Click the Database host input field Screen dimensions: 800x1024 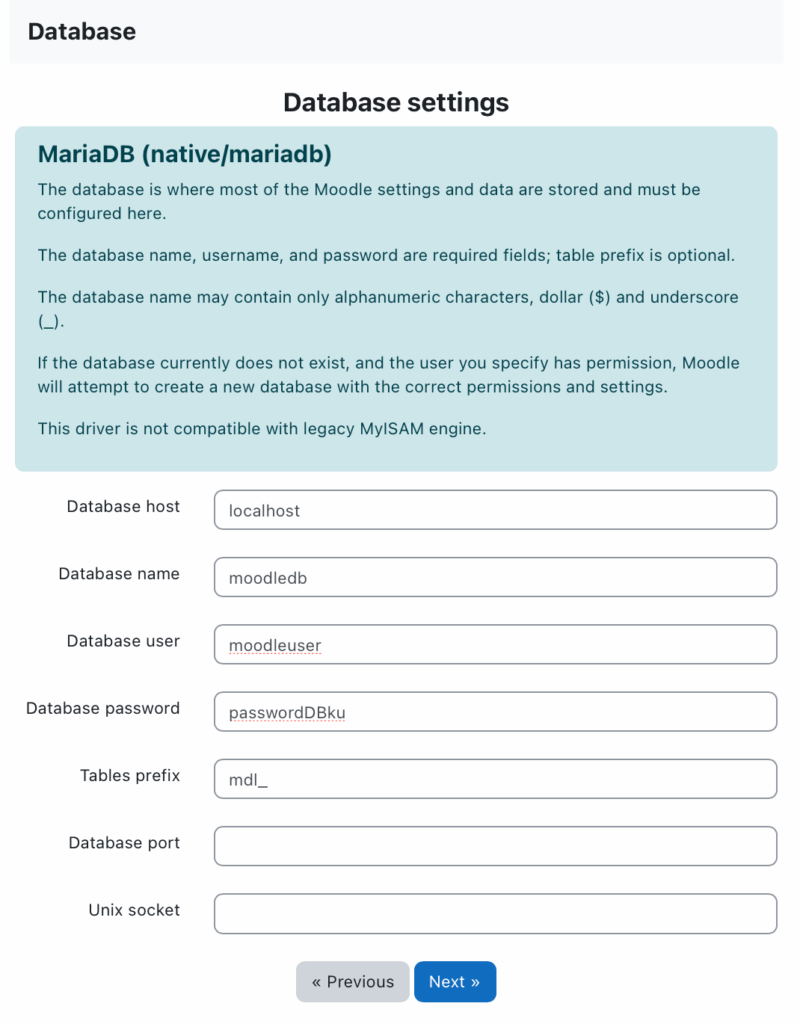[x=495, y=510]
